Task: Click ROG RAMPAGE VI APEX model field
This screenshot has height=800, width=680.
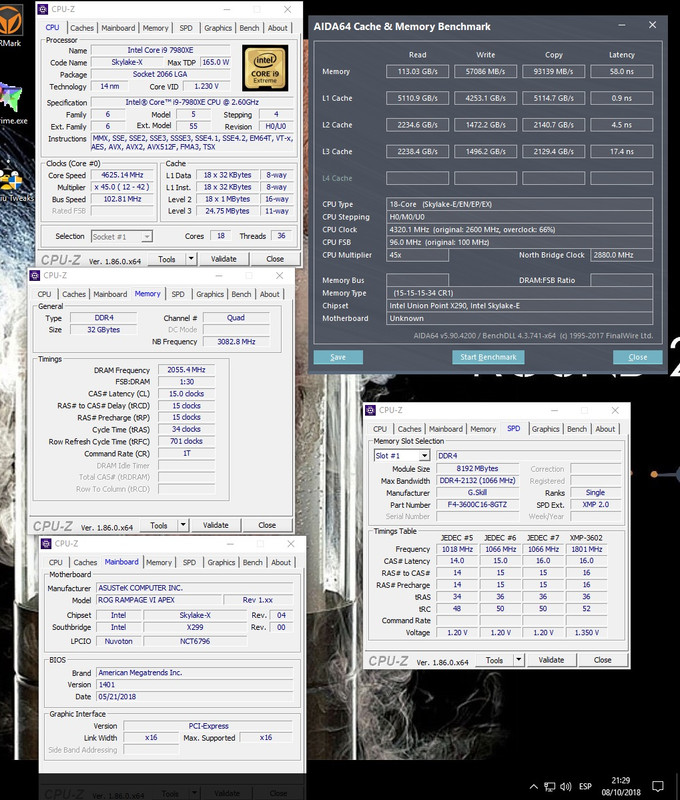Action: [x=159, y=600]
